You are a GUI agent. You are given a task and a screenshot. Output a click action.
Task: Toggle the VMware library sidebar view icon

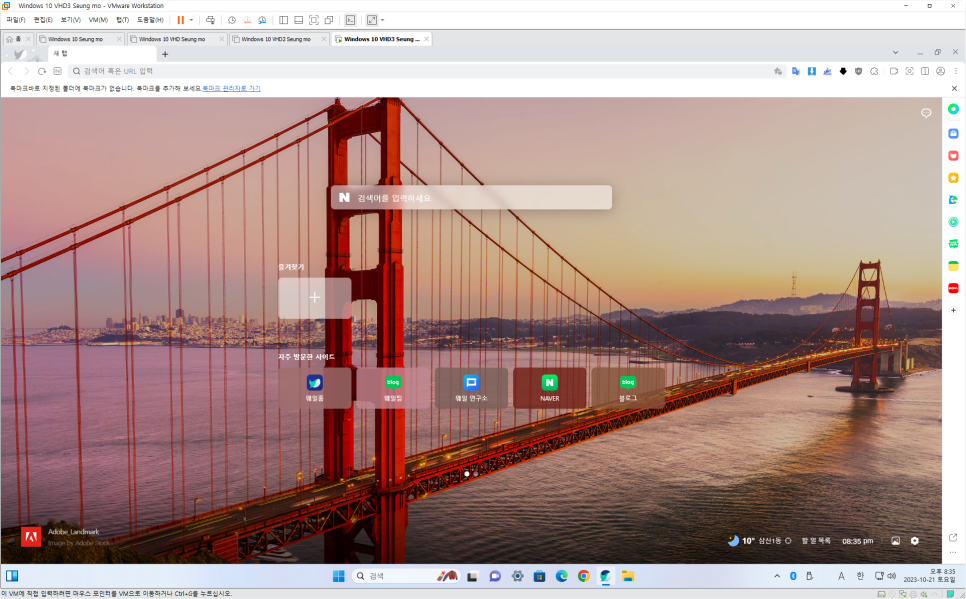click(x=283, y=20)
